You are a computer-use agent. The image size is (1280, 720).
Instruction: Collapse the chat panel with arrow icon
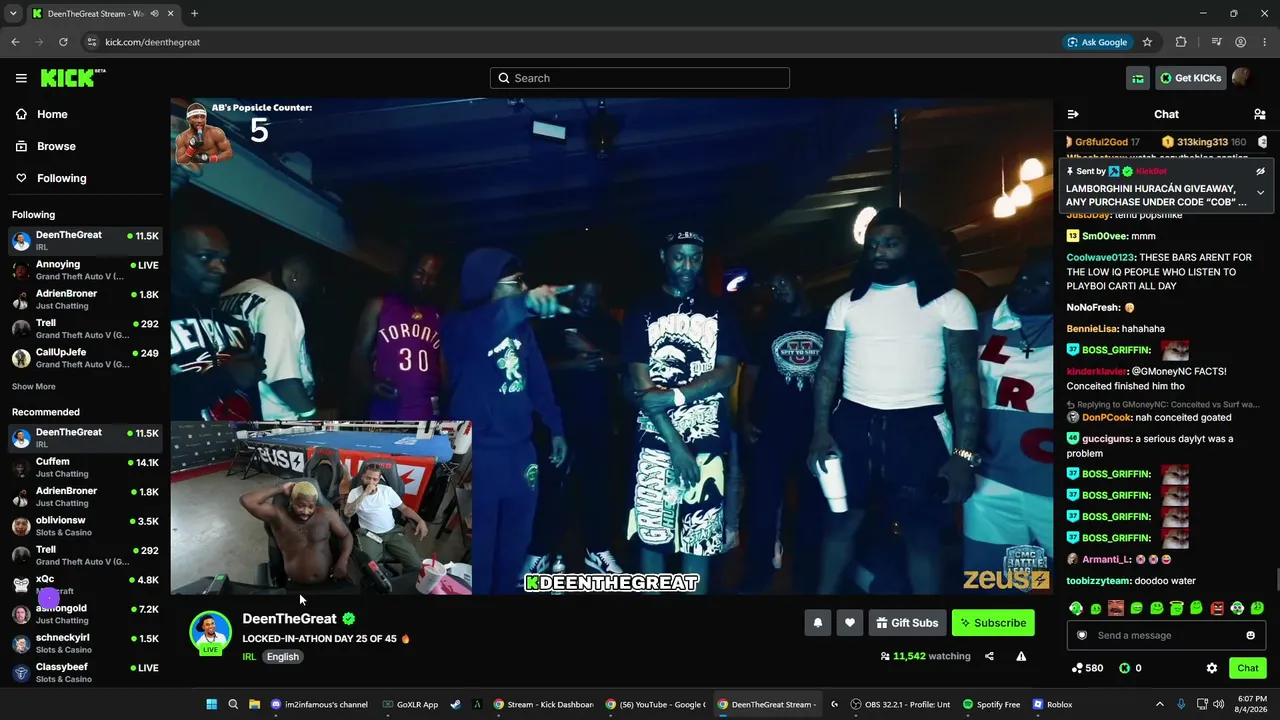pos(1073,114)
